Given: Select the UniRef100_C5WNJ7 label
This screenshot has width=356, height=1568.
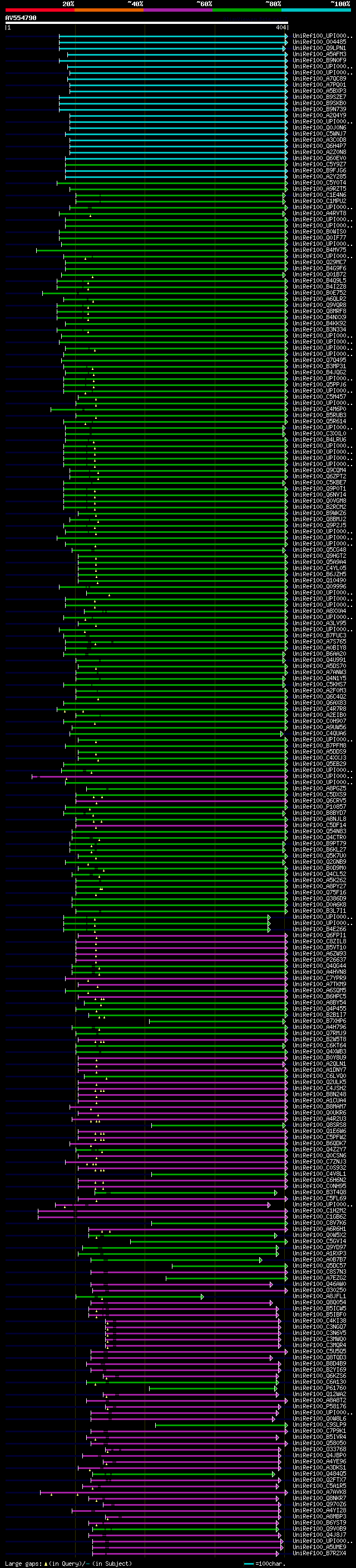Looking at the screenshot, I should tap(319, 134).
